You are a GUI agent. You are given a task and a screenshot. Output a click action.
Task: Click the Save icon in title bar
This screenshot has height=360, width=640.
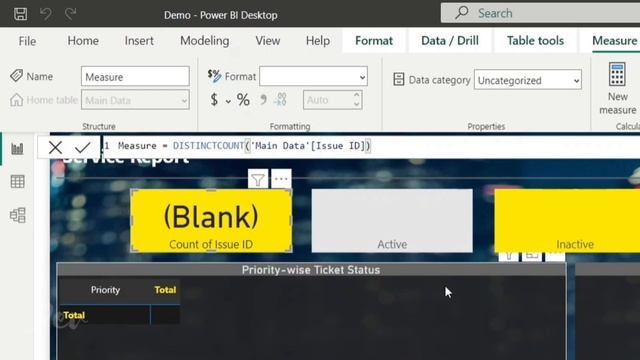(20, 14)
